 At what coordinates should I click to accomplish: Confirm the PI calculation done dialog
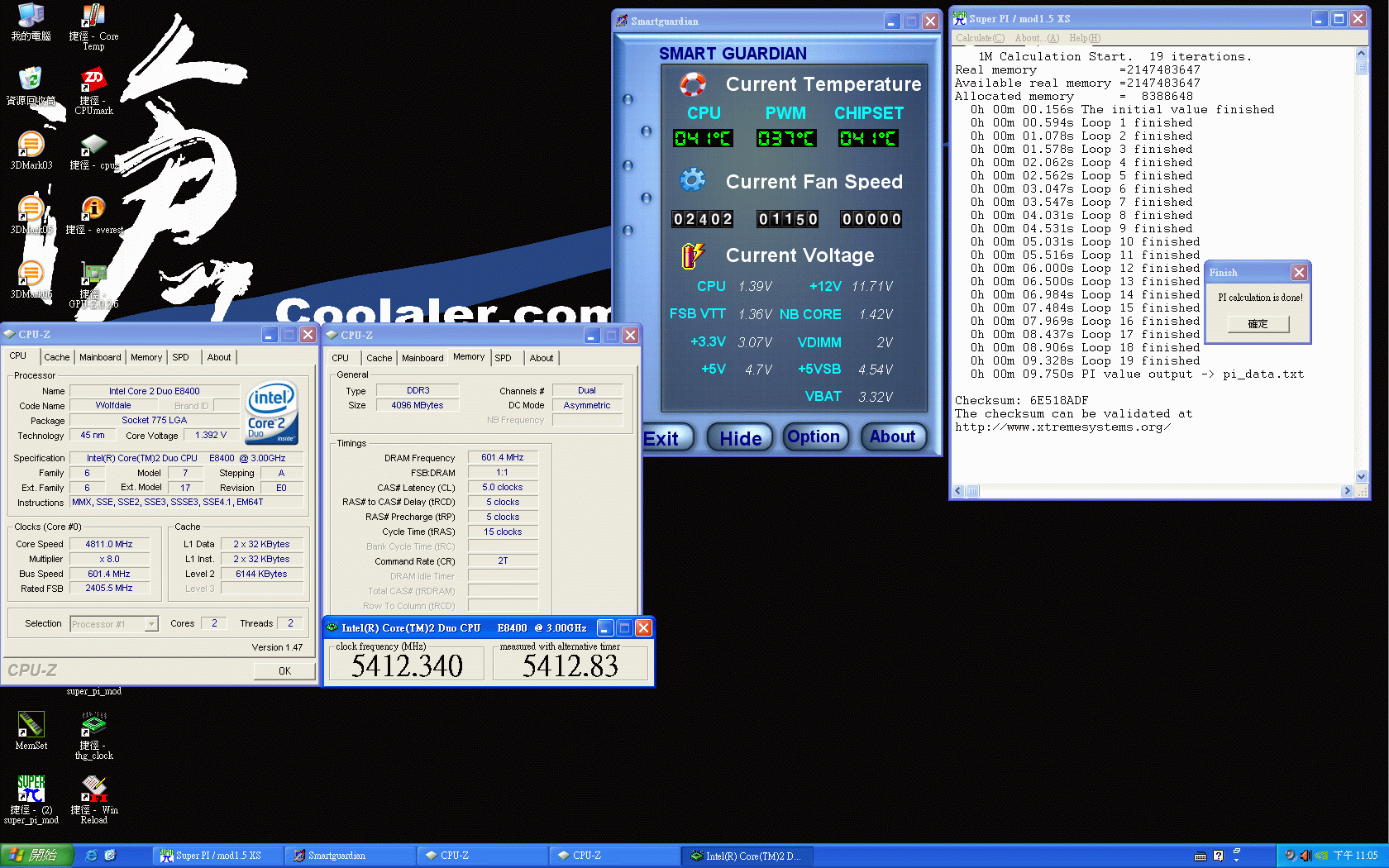1258,323
